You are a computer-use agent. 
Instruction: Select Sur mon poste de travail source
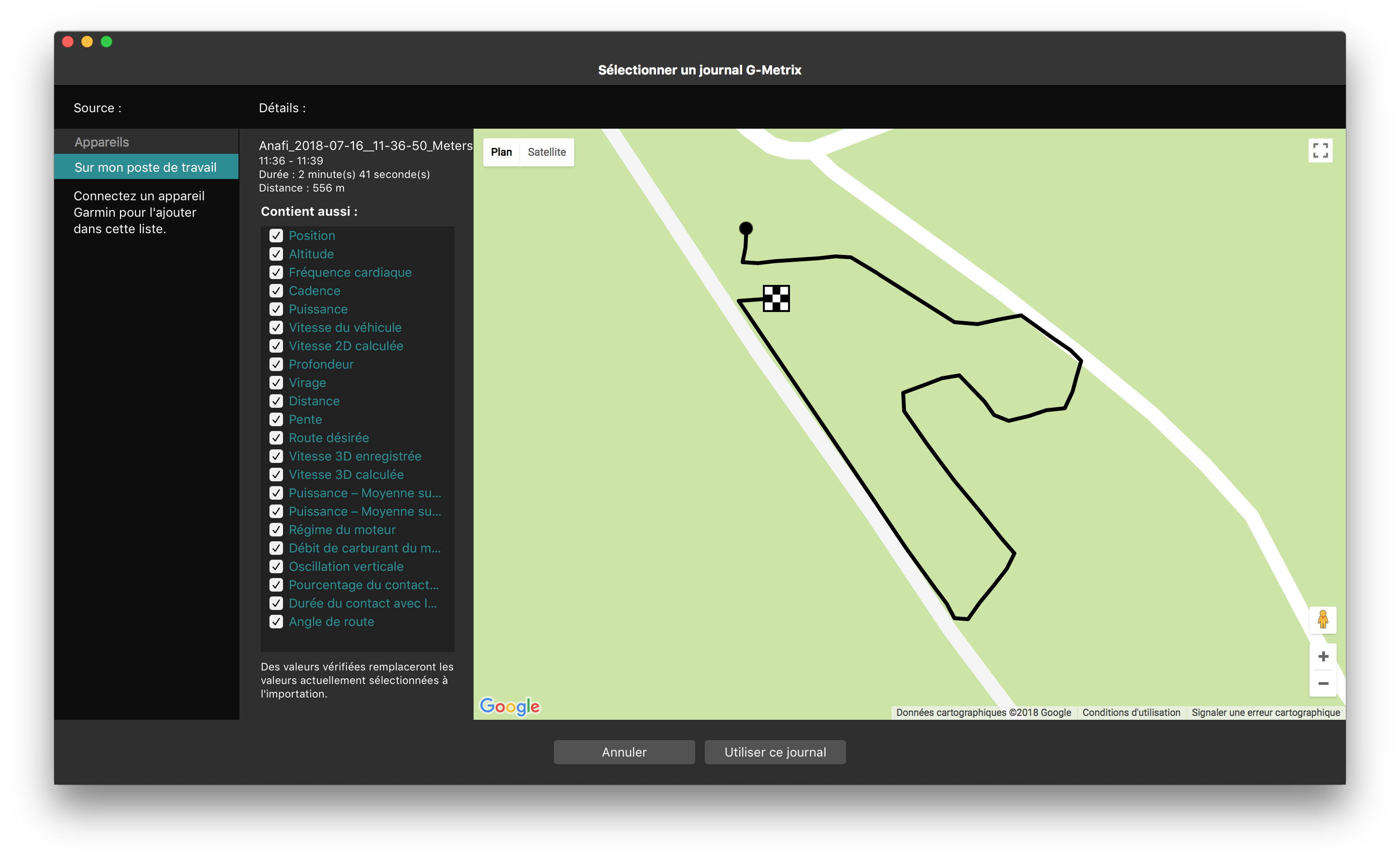(x=146, y=167)
